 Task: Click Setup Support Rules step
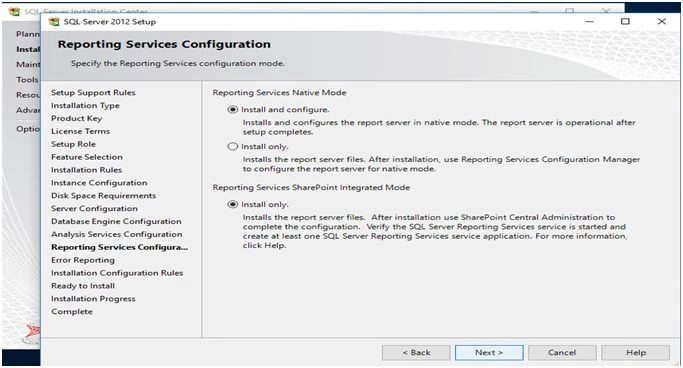[x=93, y=92]
